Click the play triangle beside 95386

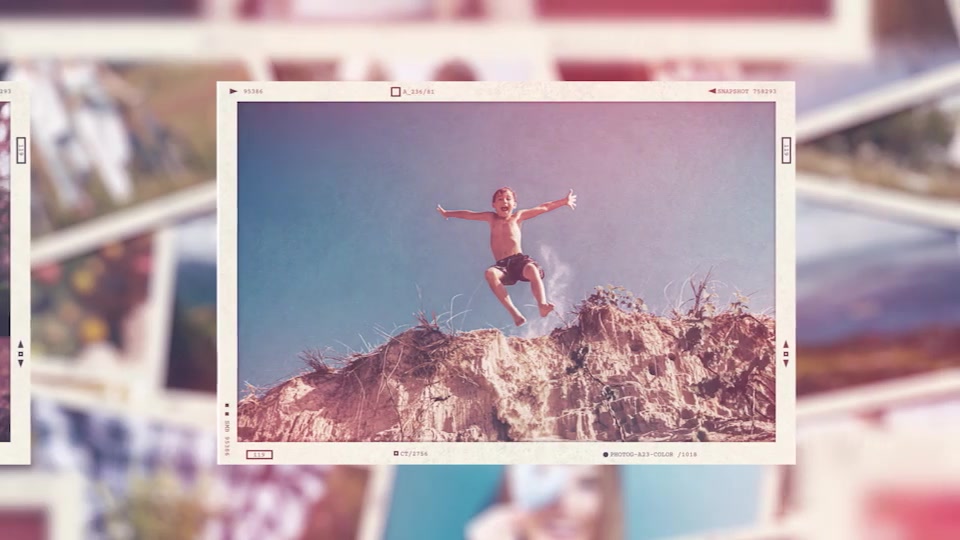233,91
